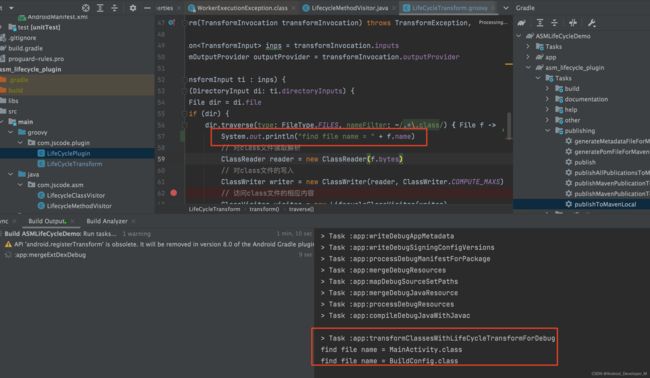Screen dimensions: 650x378
Task: Open Gradle build tool settings wrench
Action: (x=592, y=23)
